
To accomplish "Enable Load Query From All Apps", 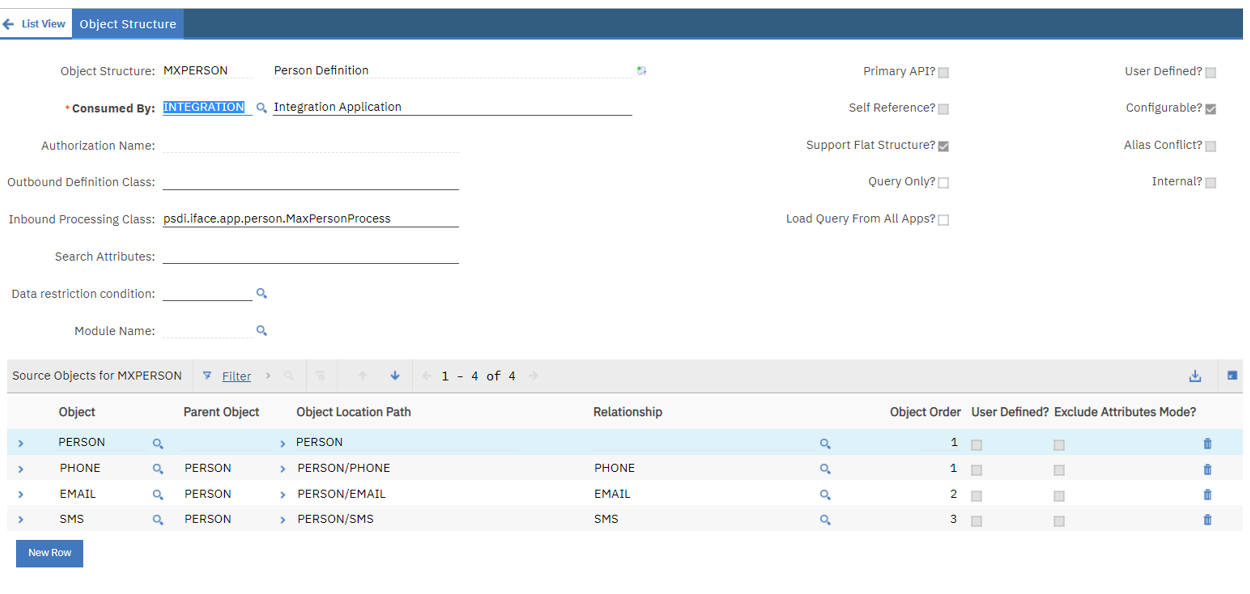I will [x=943, y=219].
